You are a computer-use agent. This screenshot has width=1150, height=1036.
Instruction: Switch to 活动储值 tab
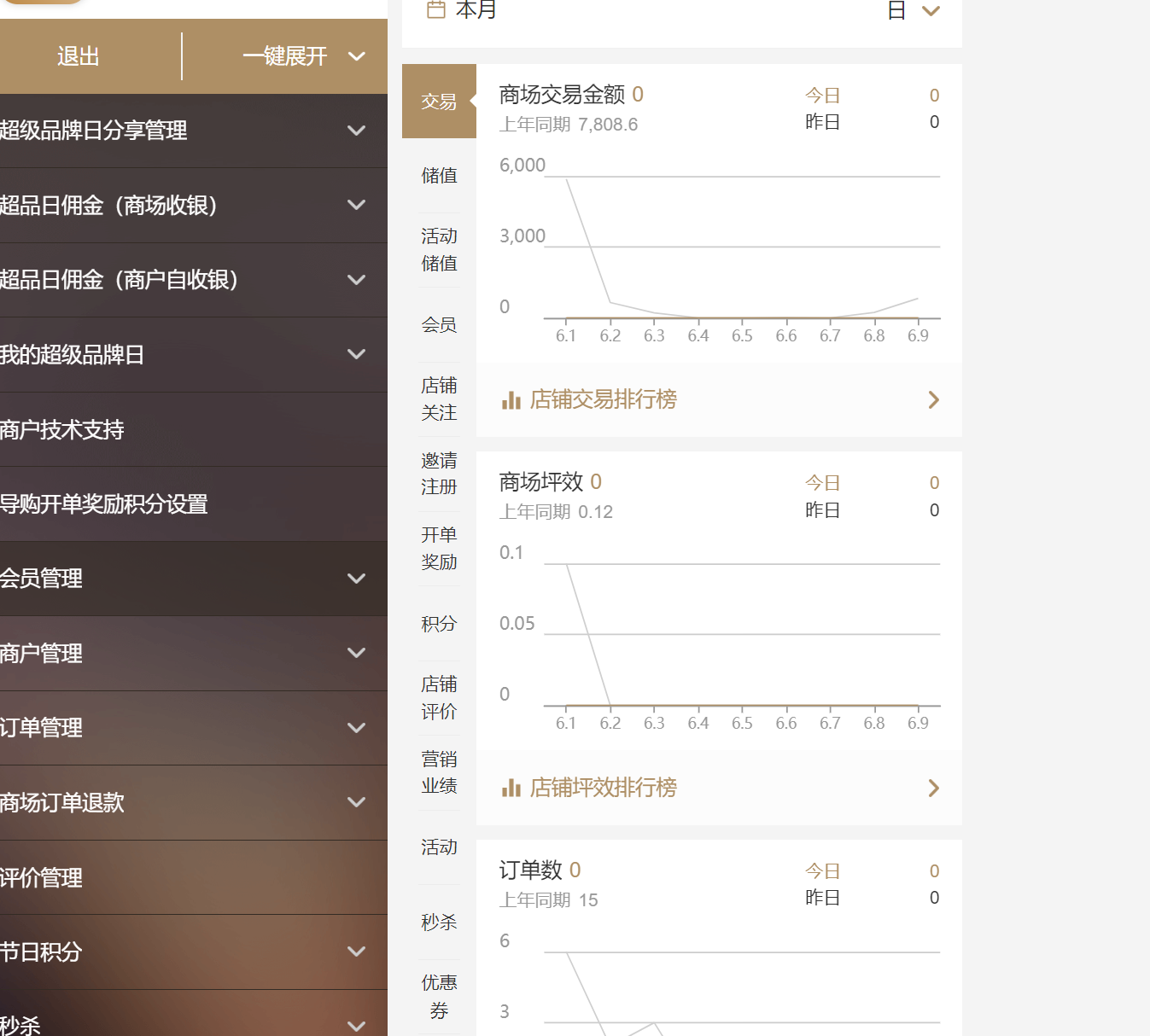pyautogui.click(x=439, y=250)
